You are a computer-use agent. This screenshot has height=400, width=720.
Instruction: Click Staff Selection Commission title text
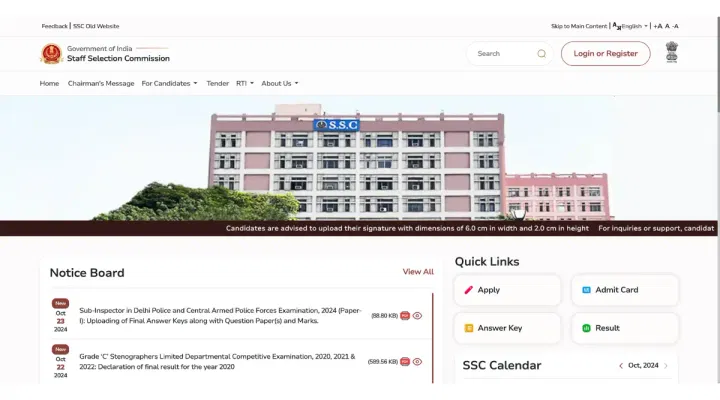coord(118,58)
